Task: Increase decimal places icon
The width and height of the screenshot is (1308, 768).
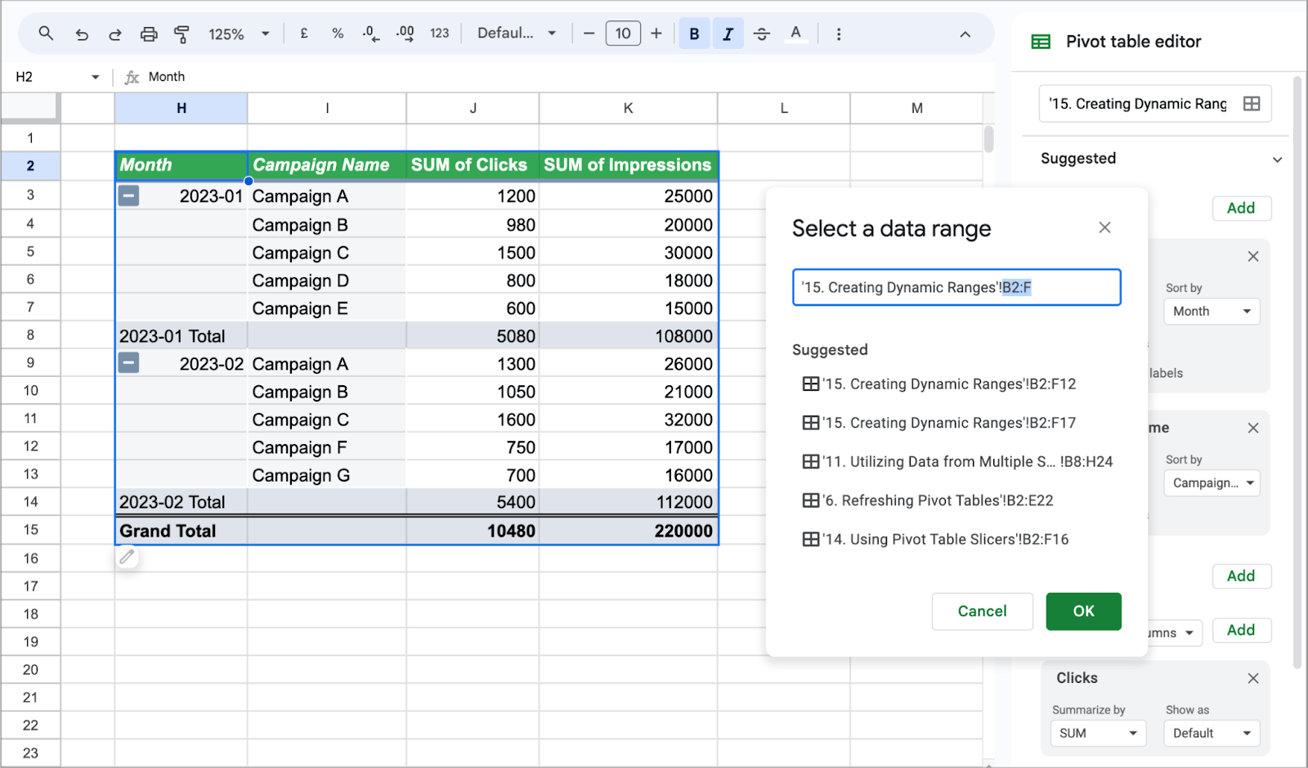Action: (x=405, y=33)
